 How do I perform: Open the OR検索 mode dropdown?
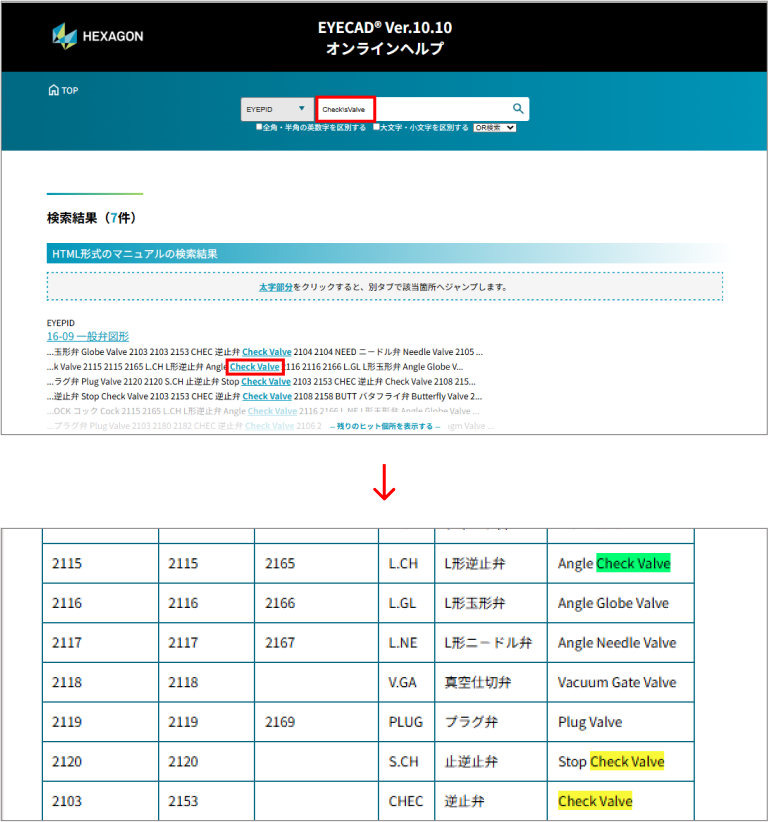[x=495, y=128]
